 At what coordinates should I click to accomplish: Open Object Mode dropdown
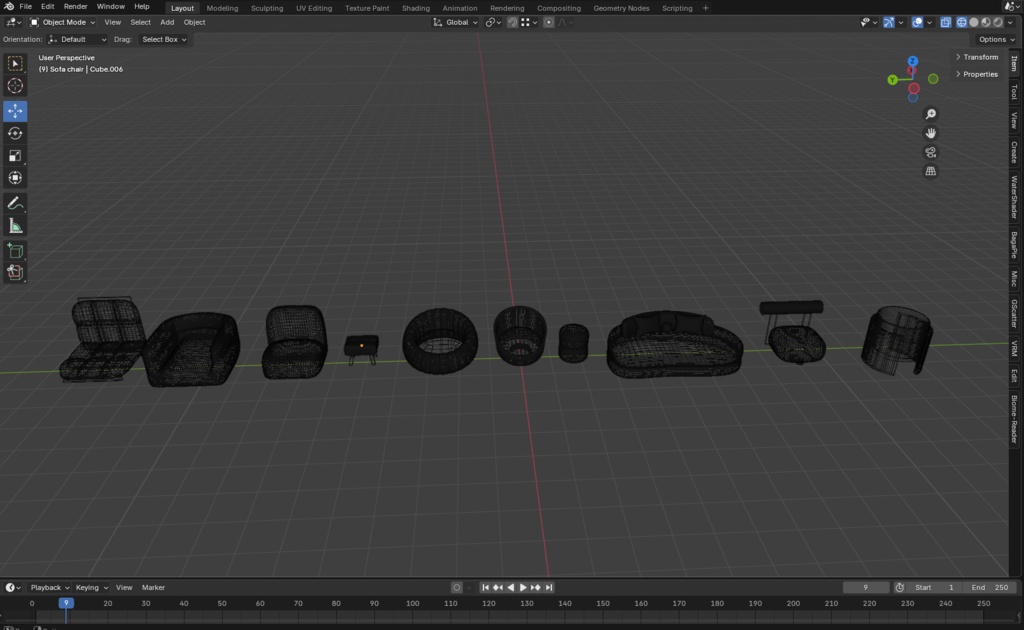pos(62,22)
